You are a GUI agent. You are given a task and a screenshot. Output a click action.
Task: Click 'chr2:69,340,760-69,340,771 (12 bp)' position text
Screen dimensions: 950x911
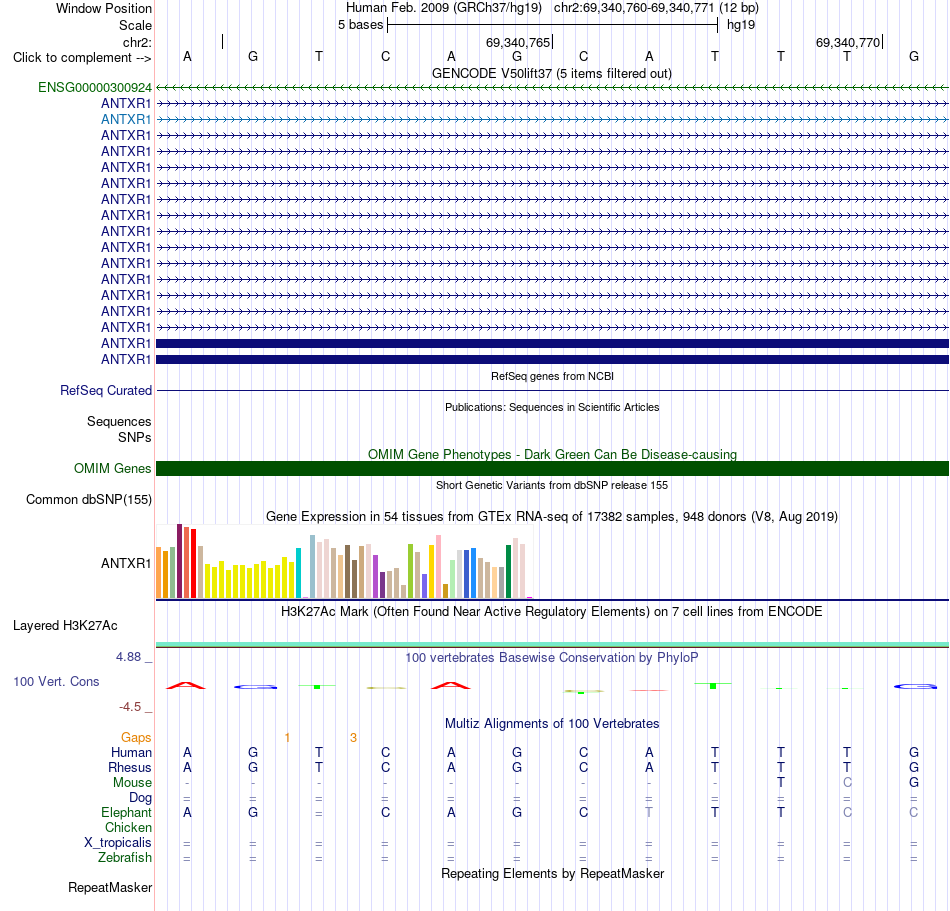pos(656,8)
